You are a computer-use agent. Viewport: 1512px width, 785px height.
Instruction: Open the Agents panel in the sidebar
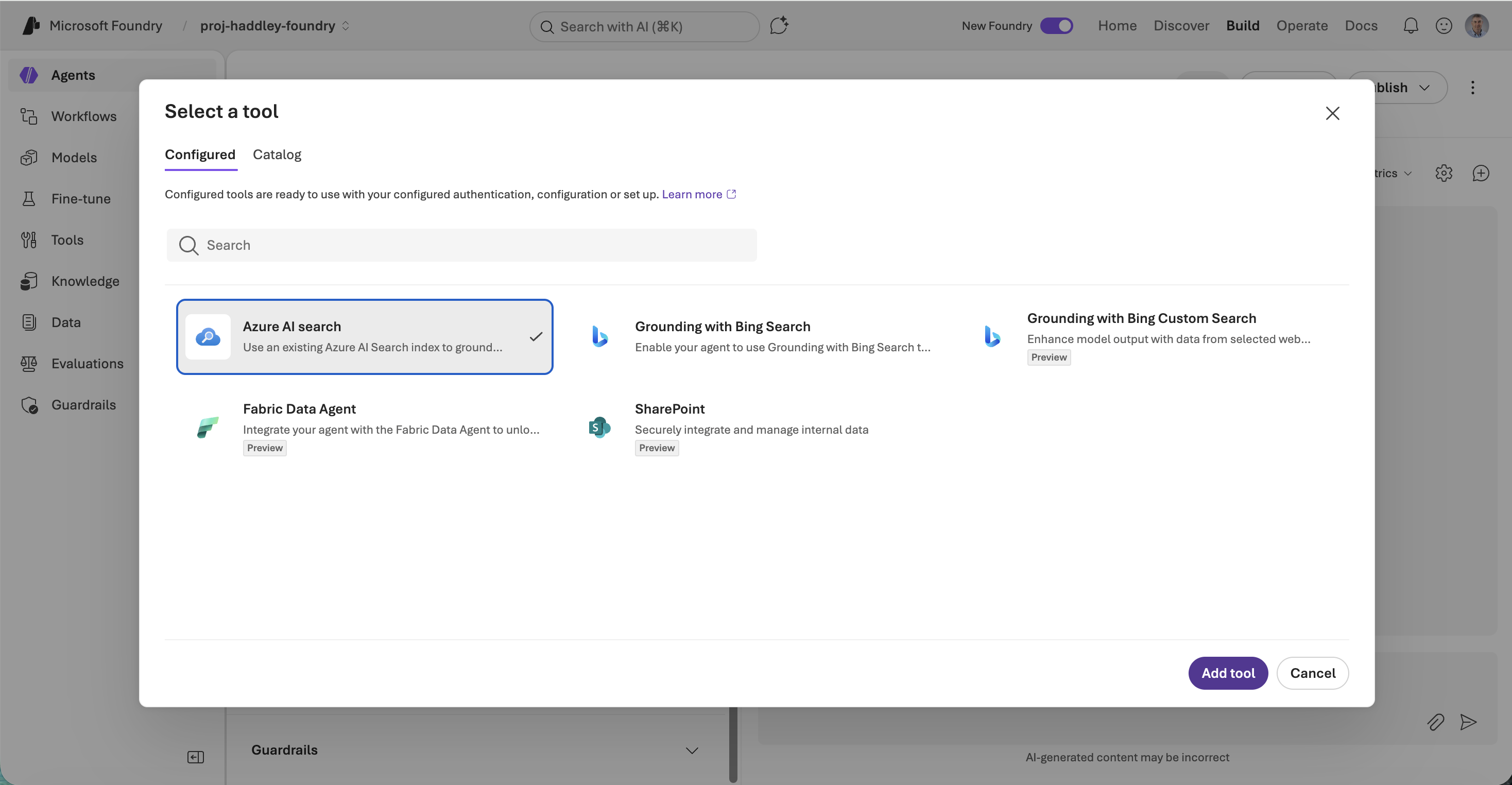pyautogui.click(x=73, y=75)
